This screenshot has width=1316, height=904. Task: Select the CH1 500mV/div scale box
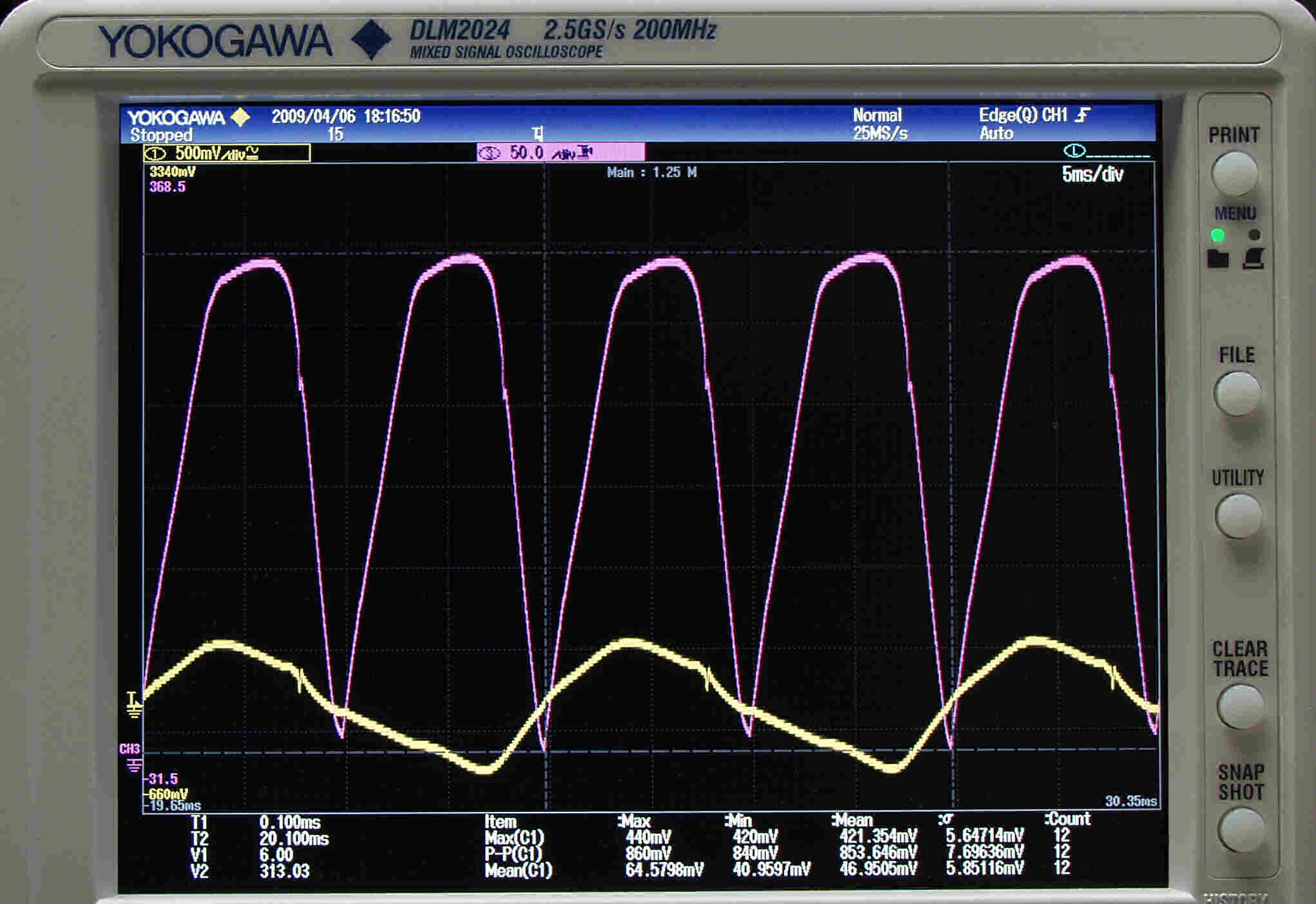click(227, 153)
